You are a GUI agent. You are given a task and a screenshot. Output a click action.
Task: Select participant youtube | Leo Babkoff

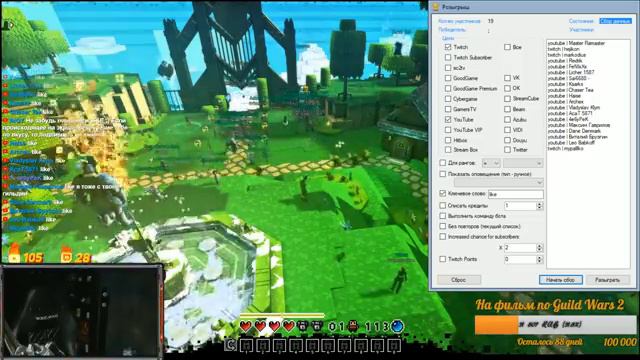coord(571,143)
